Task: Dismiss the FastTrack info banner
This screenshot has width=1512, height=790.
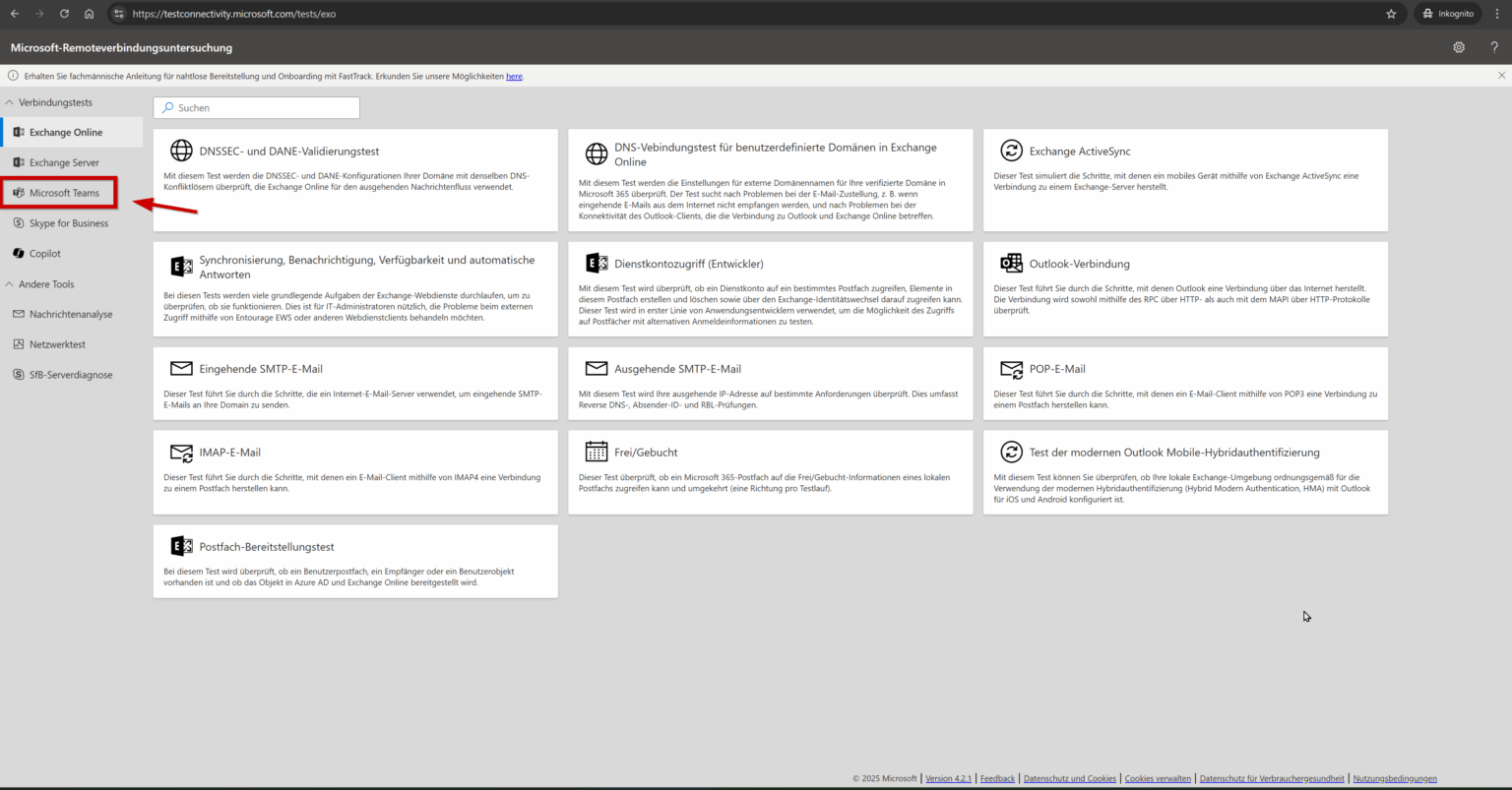Action: click(1501, 75)
